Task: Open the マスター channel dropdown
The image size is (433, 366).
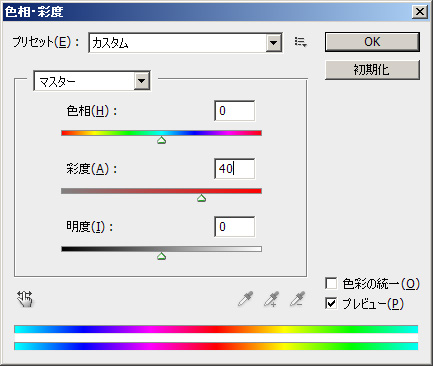Action: 92,81
